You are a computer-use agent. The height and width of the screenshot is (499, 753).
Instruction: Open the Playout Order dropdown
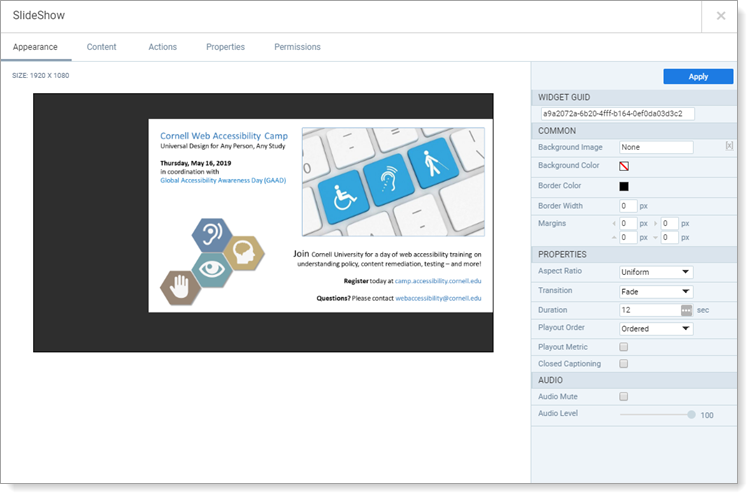click(656, 329)
